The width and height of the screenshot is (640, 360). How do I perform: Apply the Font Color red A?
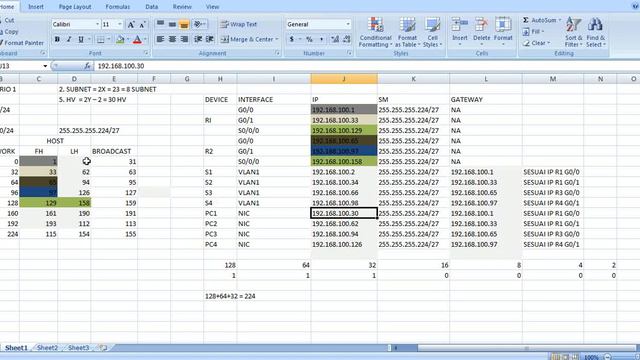click(137, 39)
